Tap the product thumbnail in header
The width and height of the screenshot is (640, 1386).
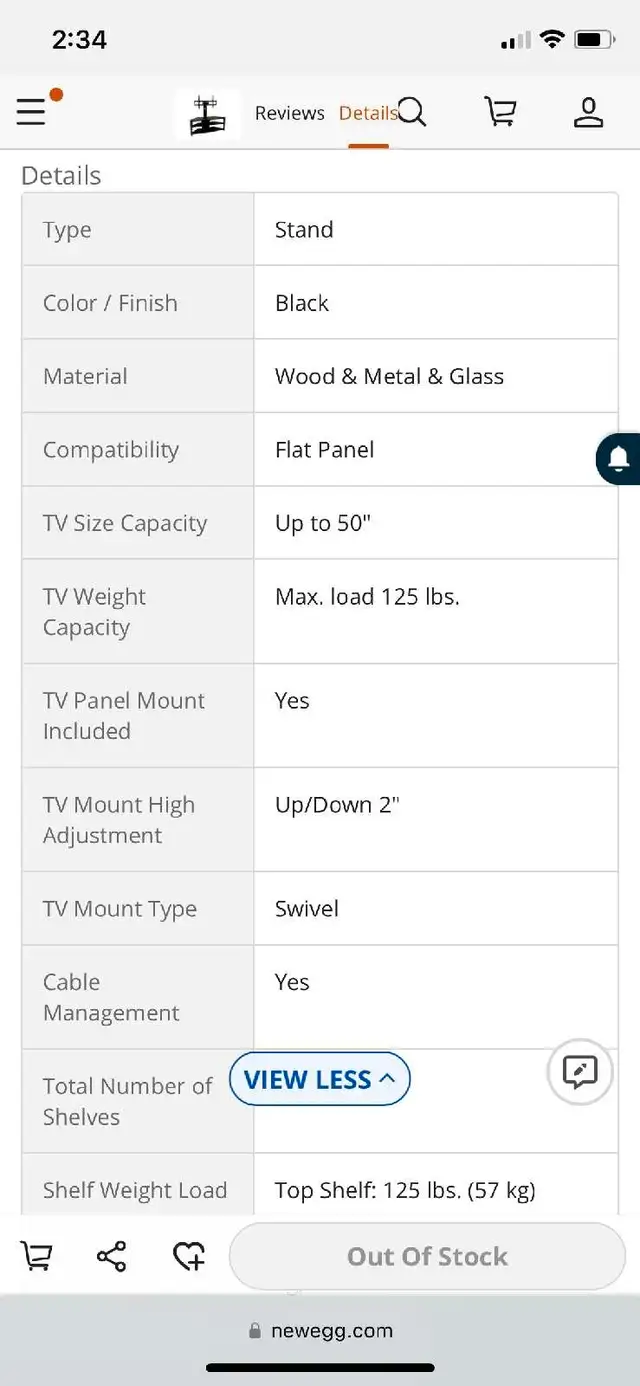point(207,114)
